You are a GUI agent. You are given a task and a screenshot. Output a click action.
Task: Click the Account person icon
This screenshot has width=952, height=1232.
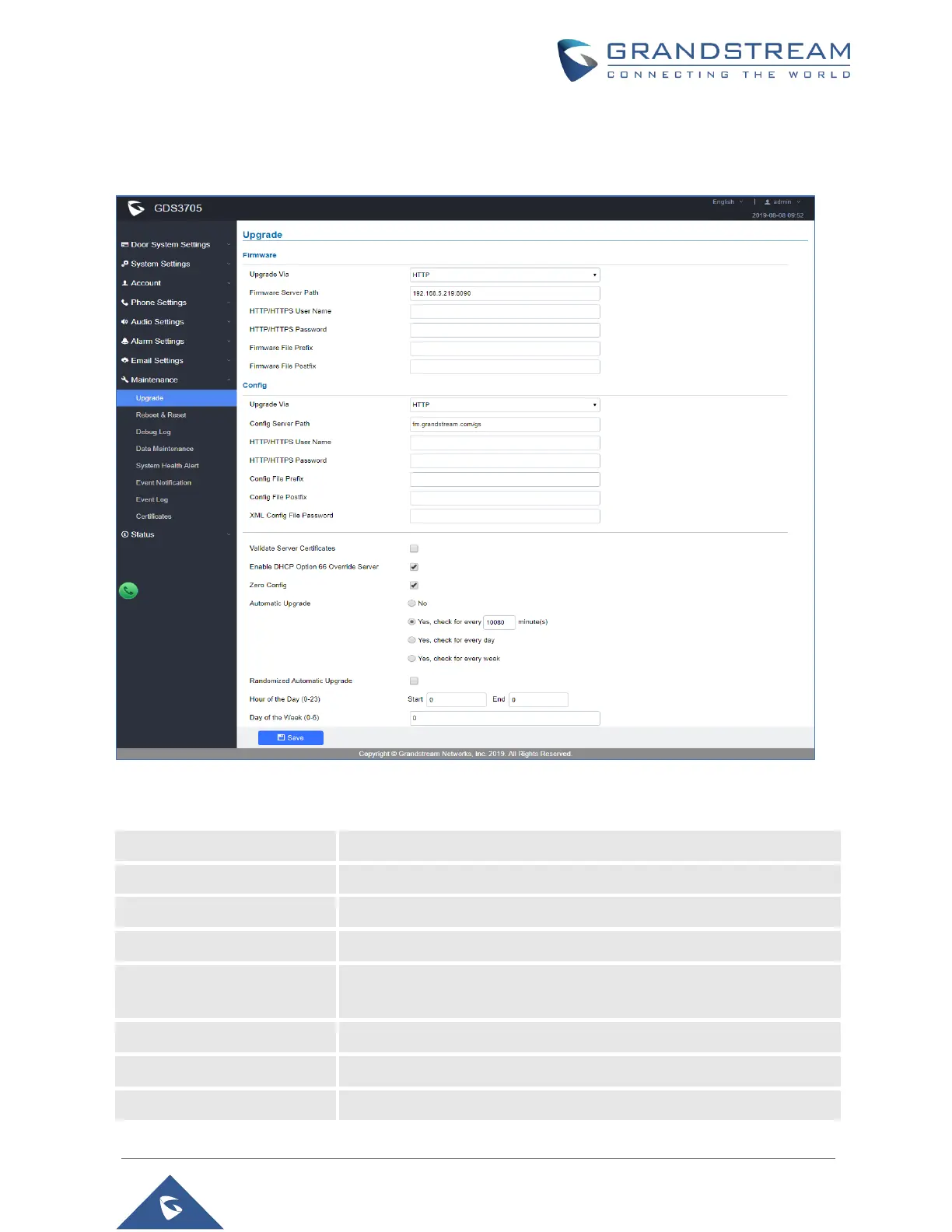[124, 283]
